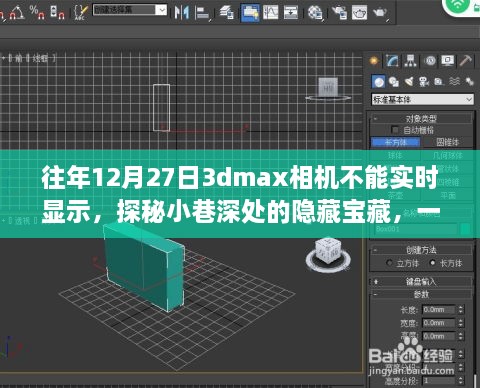Select the Lights category icon
Image resolution: width=480 pixels, height=388 pixels.
pos(409,81)
